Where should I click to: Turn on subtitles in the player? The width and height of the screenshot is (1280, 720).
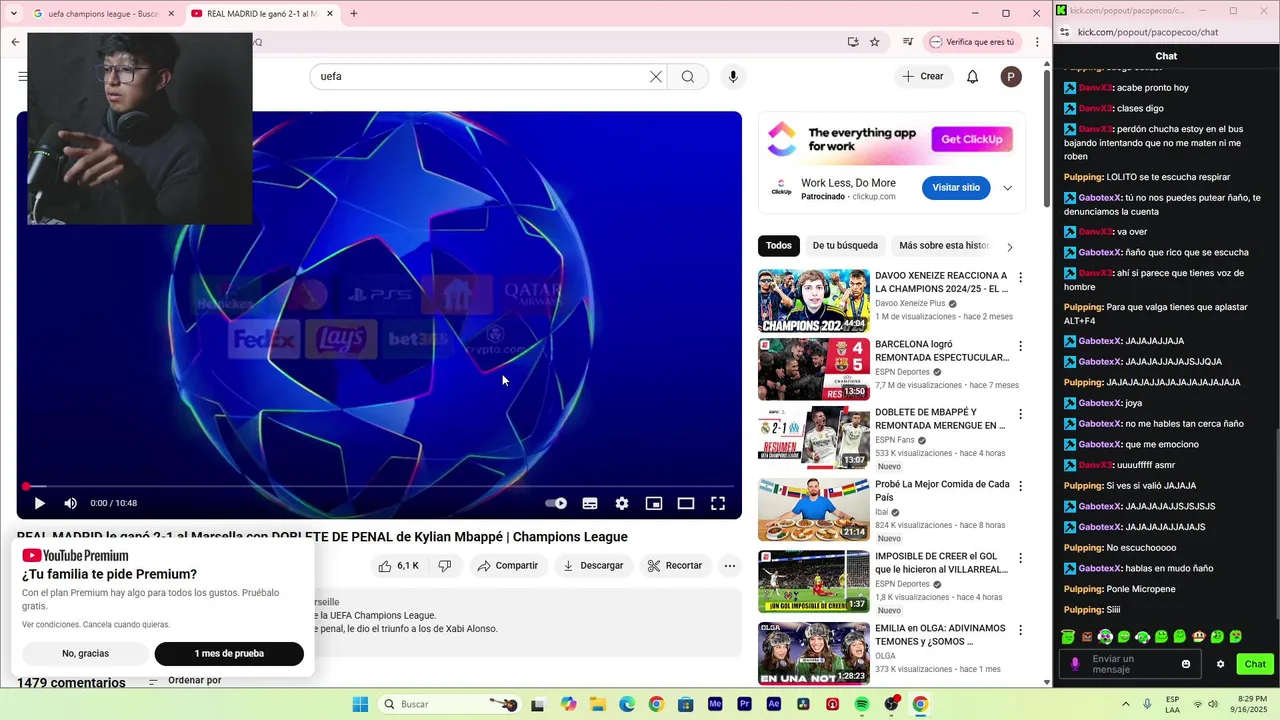(x=590, y=503)
